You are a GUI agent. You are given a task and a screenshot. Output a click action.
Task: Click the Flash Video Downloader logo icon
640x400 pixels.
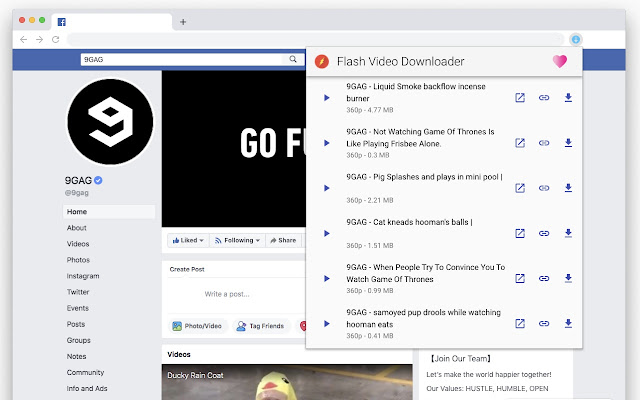pyautogui.click(x=322, y=62)
